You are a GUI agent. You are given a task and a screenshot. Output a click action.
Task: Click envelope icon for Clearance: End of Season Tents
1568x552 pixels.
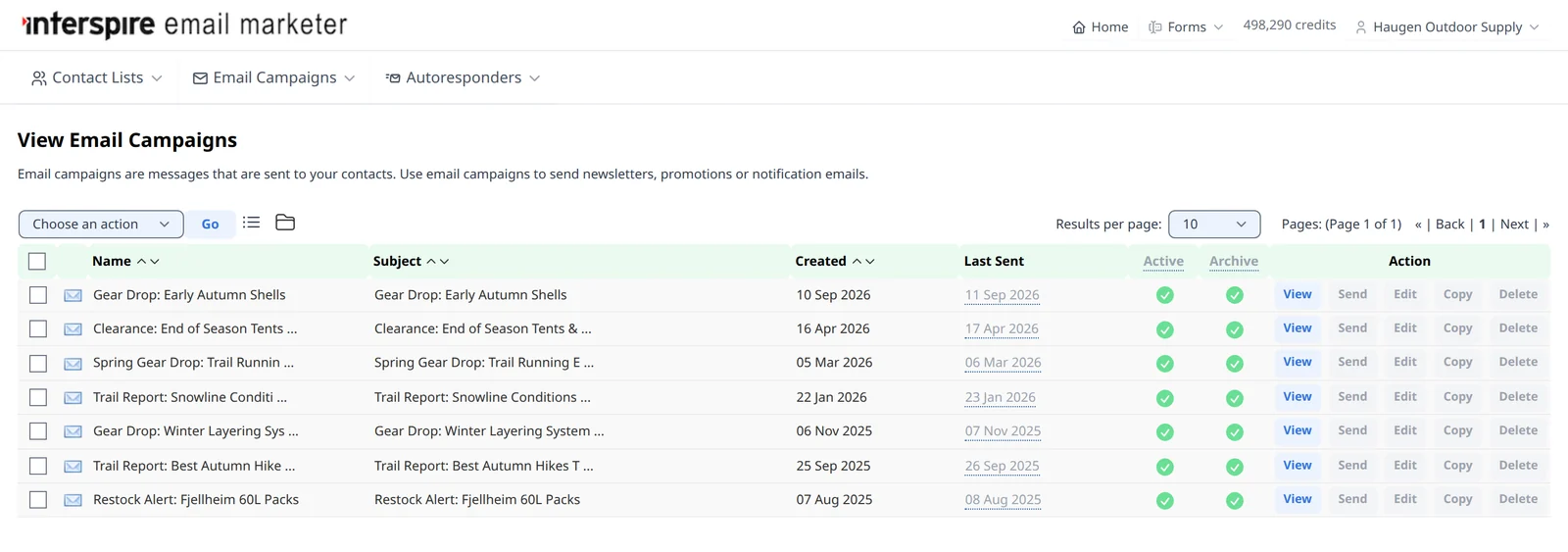tap(73, 329)
